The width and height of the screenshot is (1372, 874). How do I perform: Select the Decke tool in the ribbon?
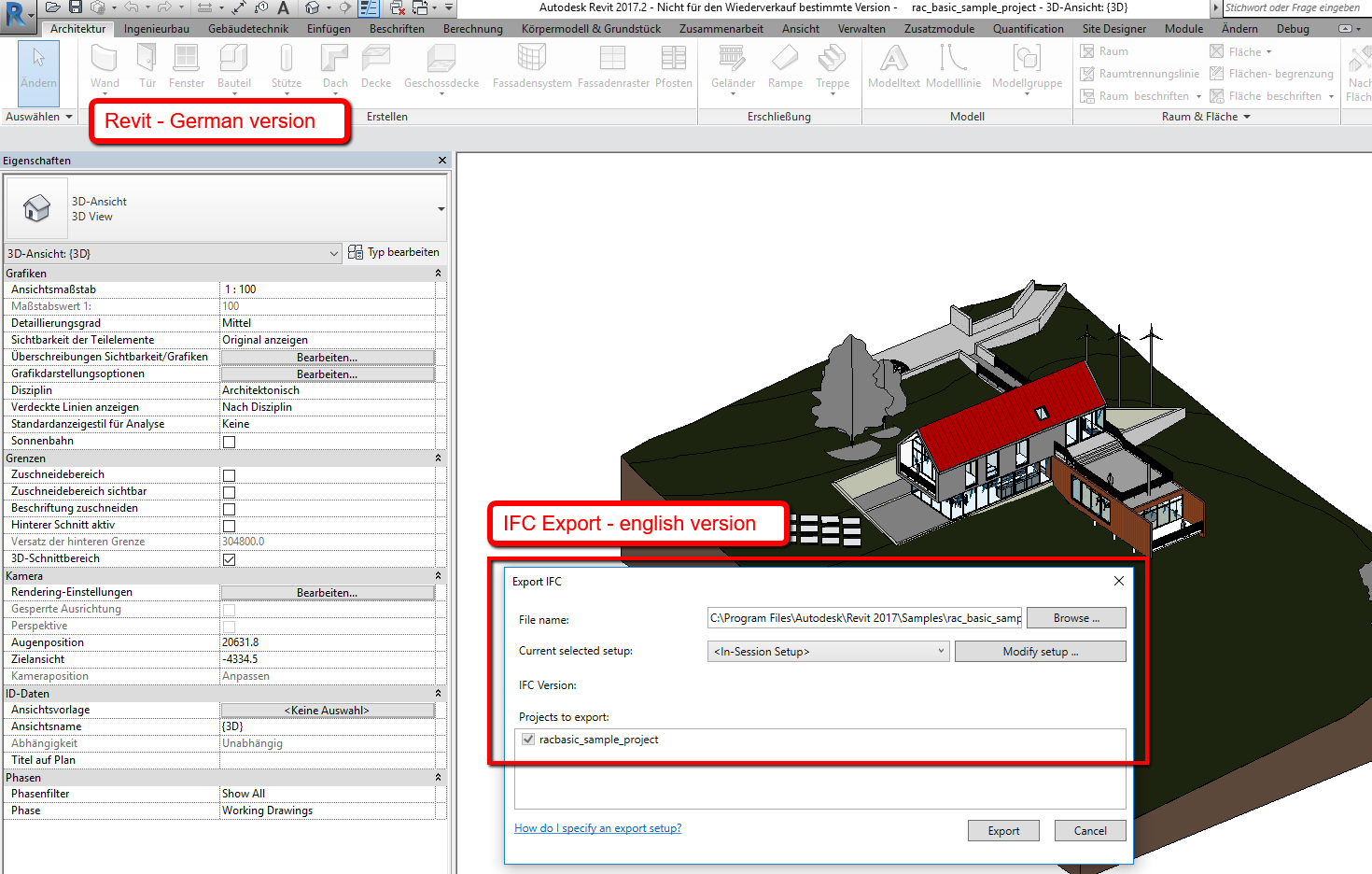click(376, 66)
